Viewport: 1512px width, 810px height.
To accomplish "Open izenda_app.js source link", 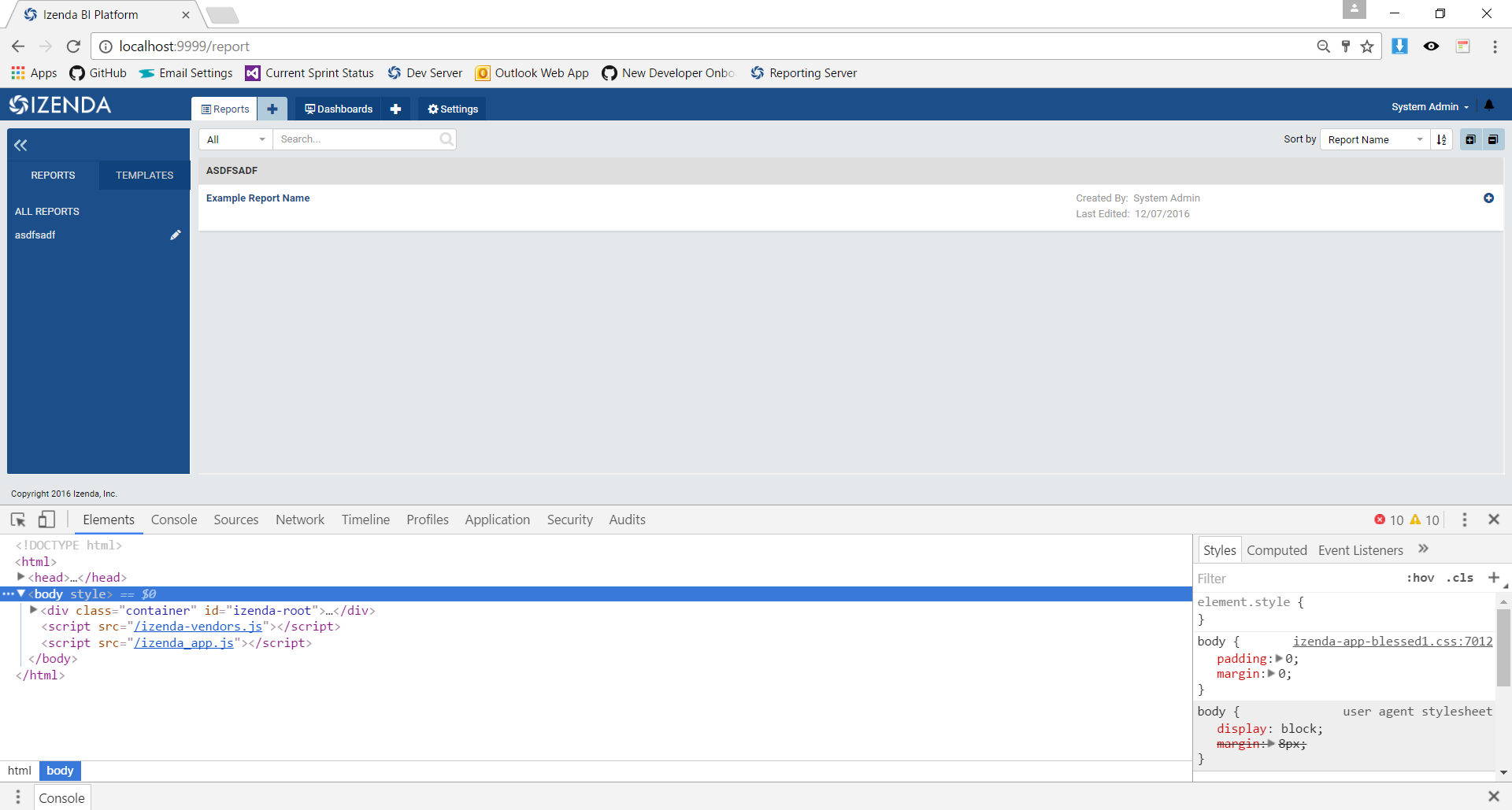I will 183,643.
